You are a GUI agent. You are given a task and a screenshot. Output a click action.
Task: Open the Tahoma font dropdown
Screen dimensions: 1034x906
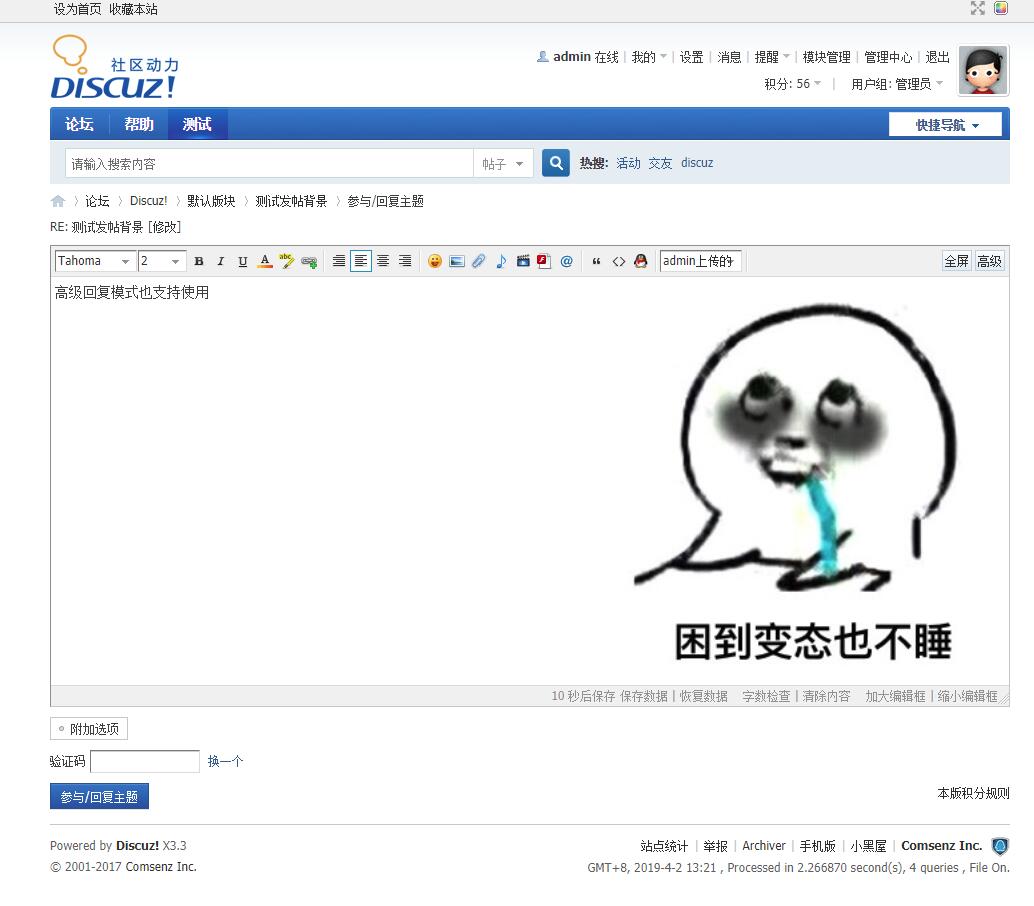[95, 261]
